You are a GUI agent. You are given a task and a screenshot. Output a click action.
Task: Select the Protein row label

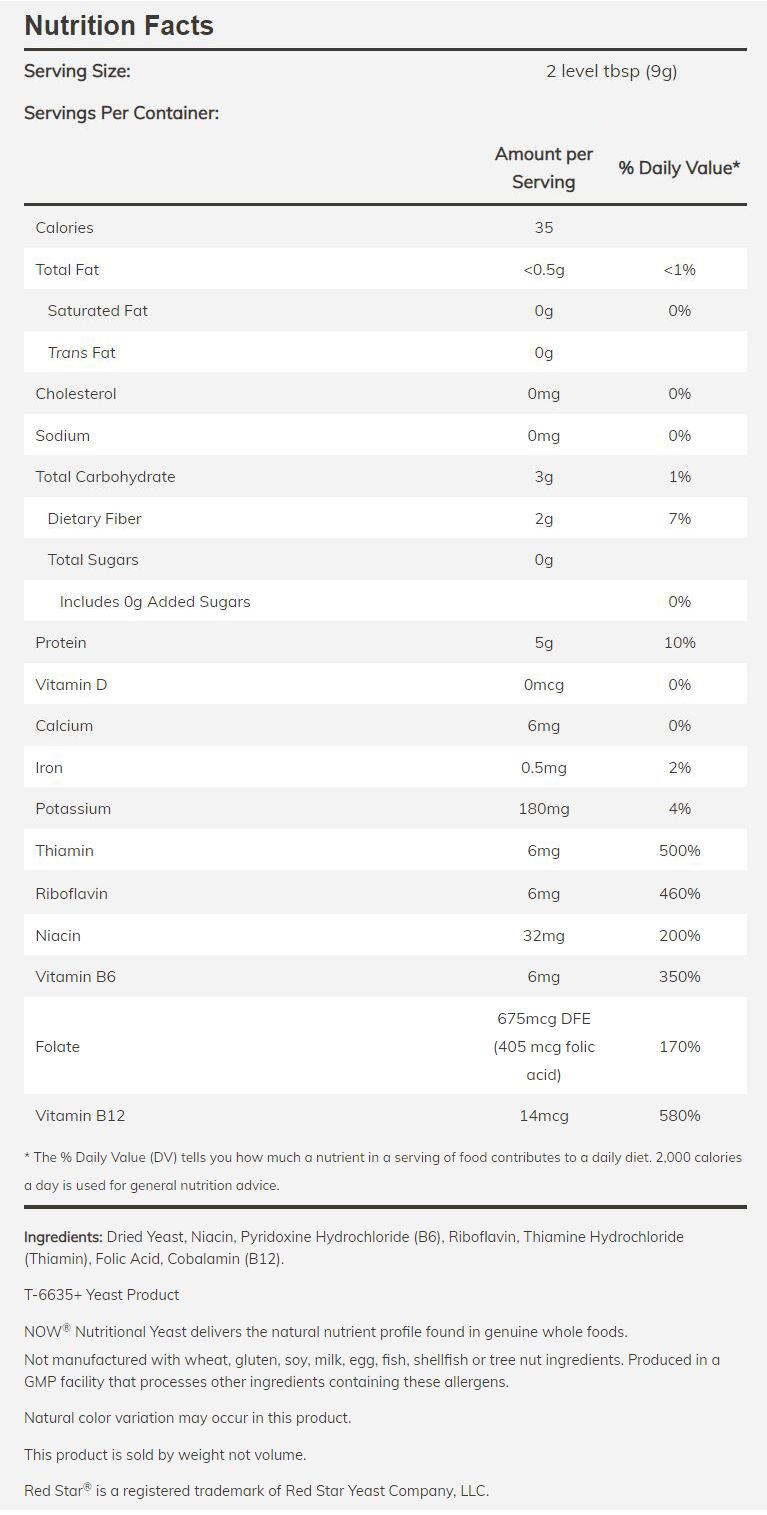(x=61, y=642)
